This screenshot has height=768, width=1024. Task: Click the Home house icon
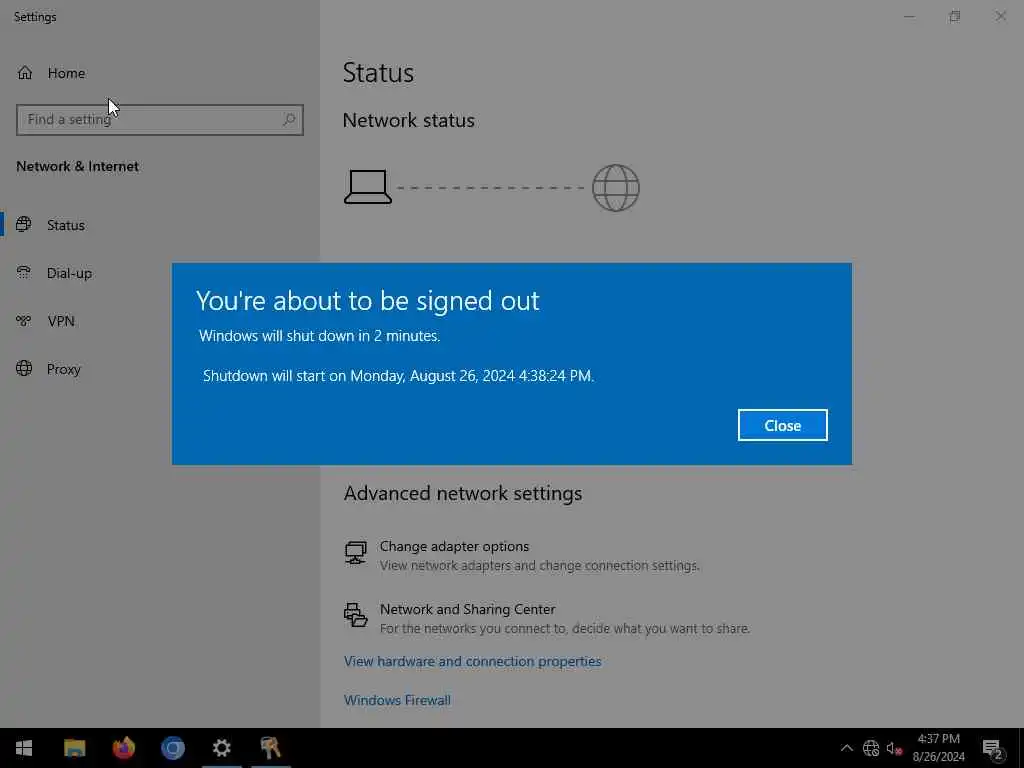point(25,73)
